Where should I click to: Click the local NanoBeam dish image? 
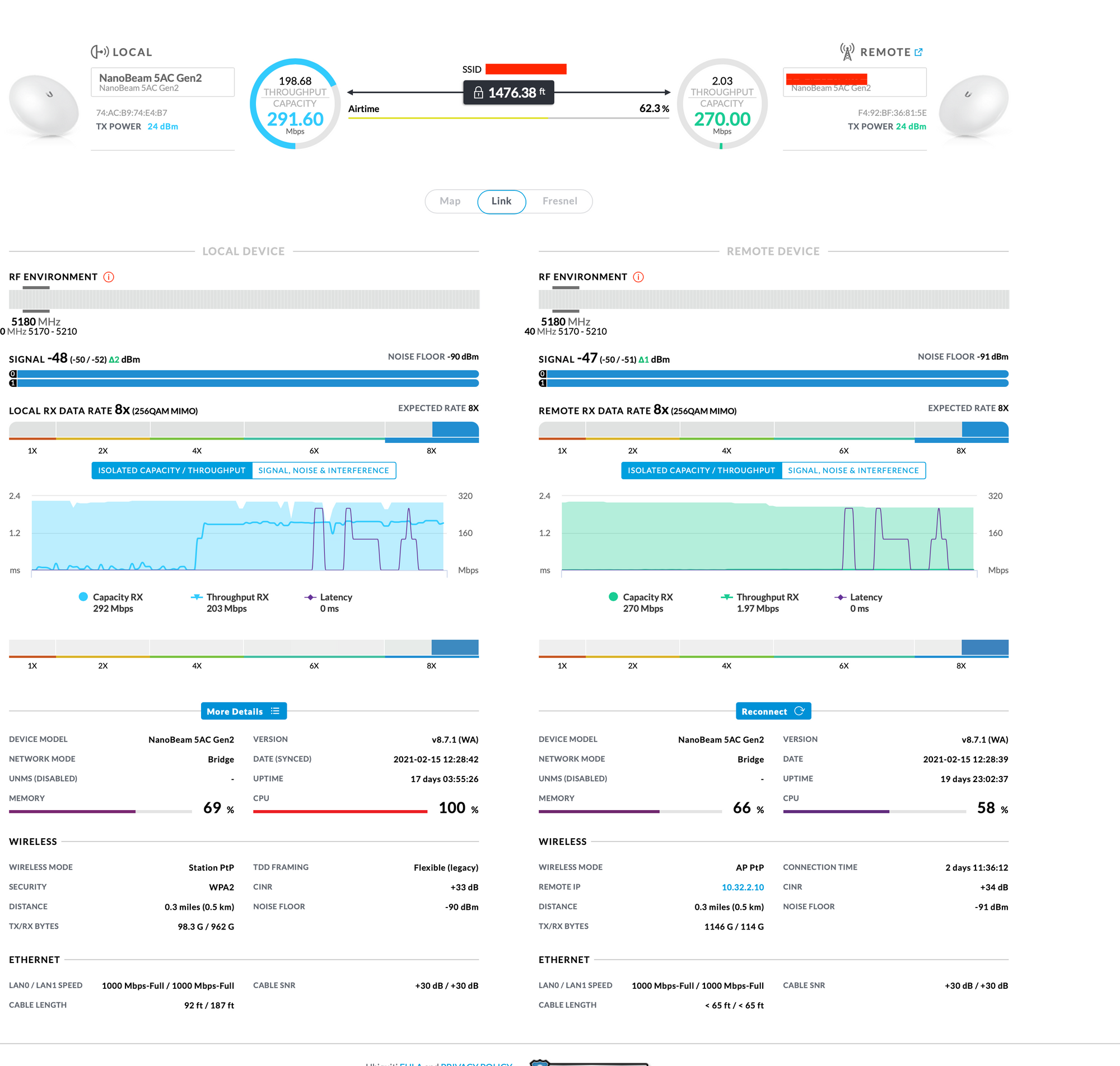[x=44, y=106]
